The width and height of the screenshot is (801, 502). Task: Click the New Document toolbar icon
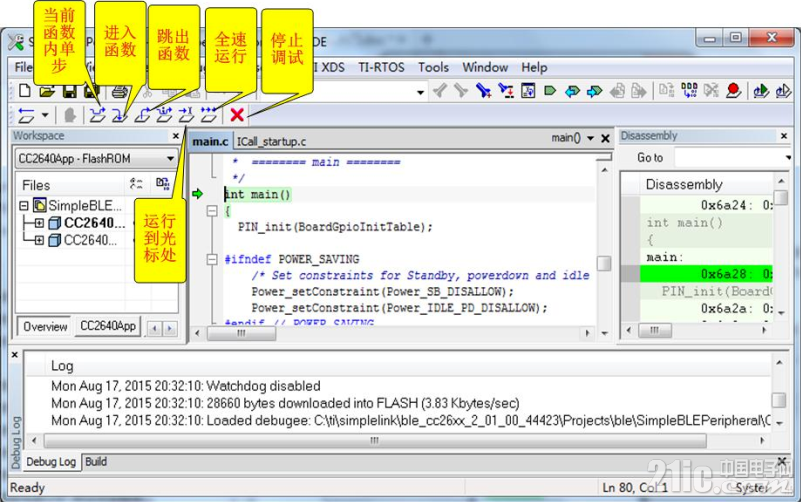(24, 91)
